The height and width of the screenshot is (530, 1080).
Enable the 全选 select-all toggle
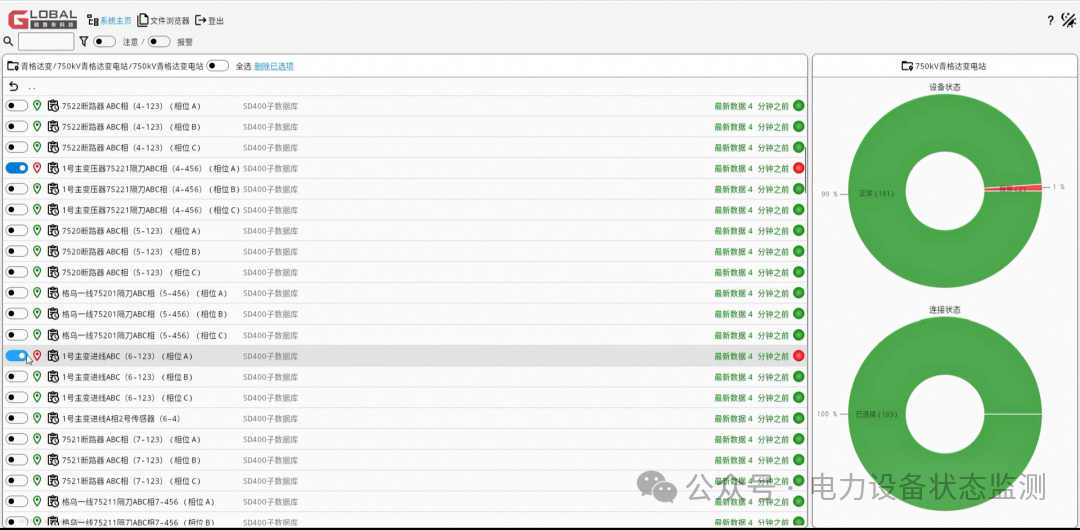[x=218, y=66]
